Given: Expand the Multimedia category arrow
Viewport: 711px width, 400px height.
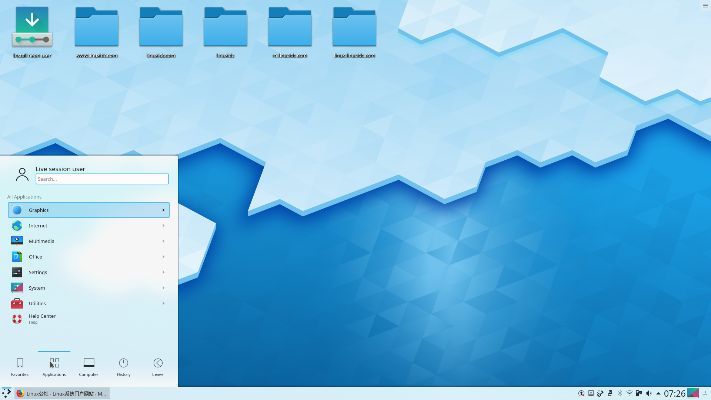Looking at the screenshot, I should (x=163, y=241).
